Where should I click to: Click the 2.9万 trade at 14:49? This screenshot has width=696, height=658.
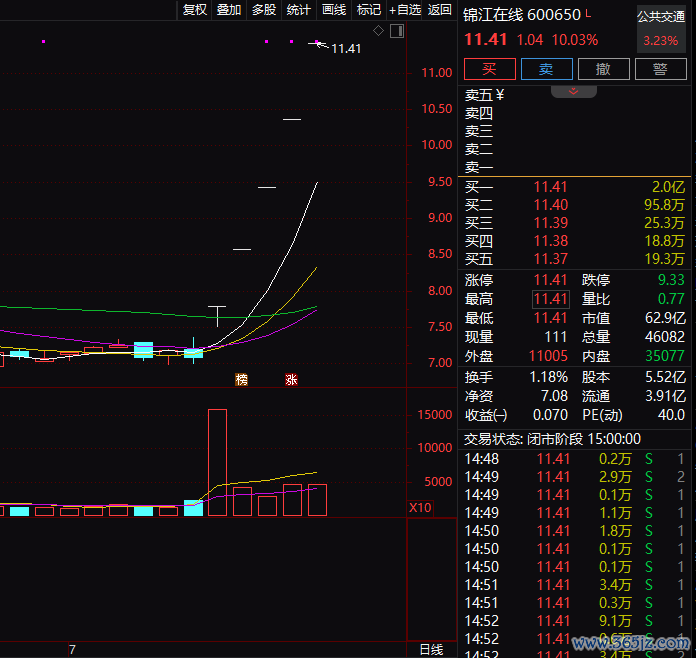(x=615, y=477)
